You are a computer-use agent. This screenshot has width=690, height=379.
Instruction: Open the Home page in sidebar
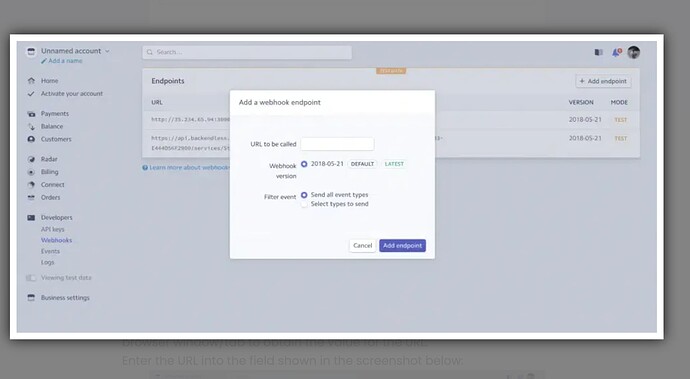coord(49,81)
